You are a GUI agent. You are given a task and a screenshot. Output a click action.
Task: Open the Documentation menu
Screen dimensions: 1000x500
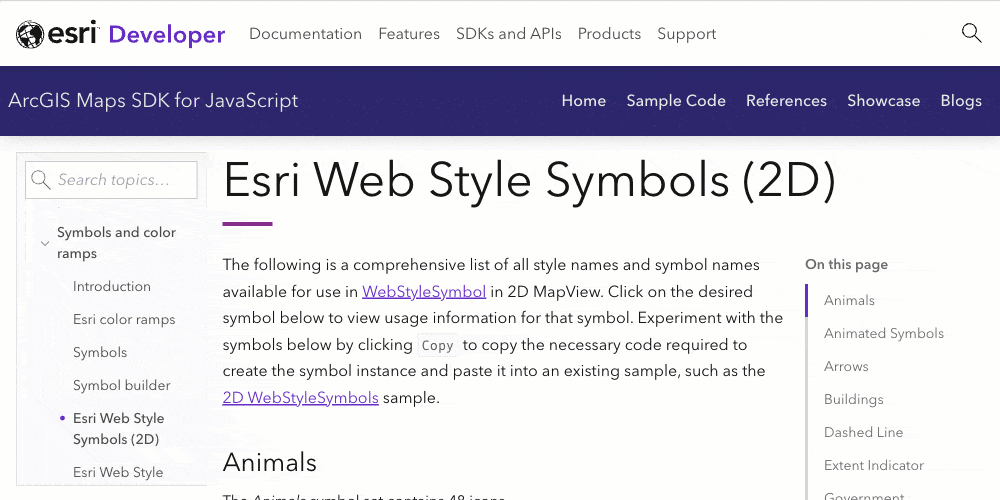coord(305,34)
